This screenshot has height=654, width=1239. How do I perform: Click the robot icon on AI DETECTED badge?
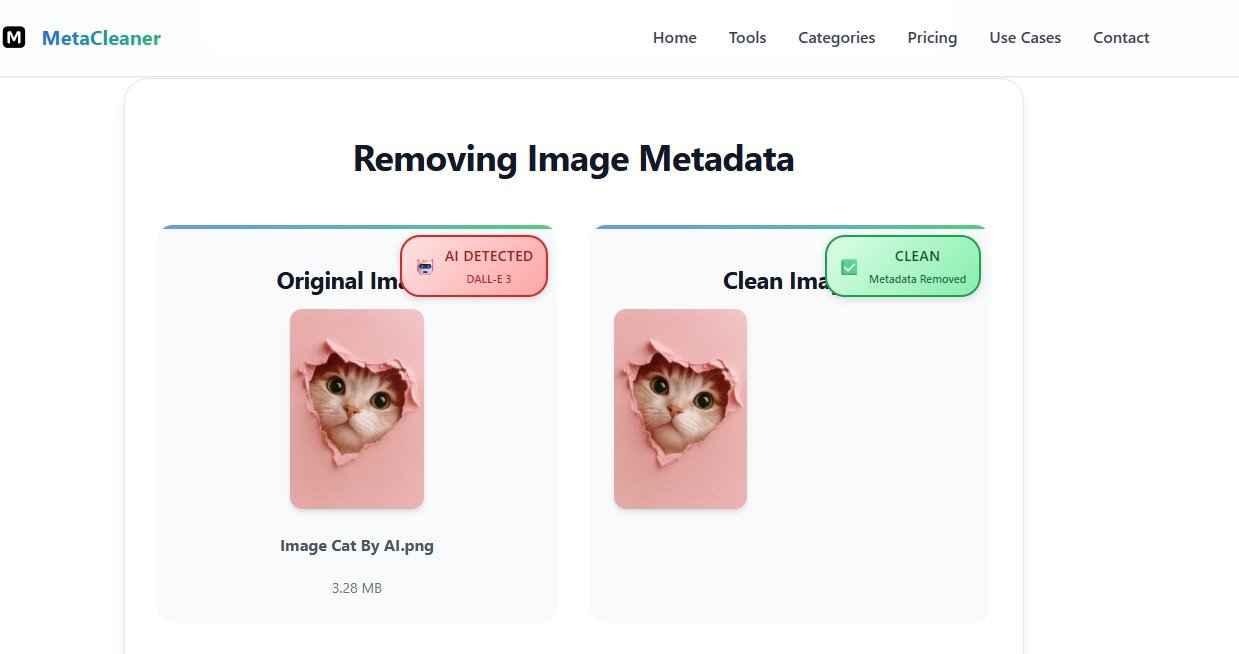click(x=424, y=267)
